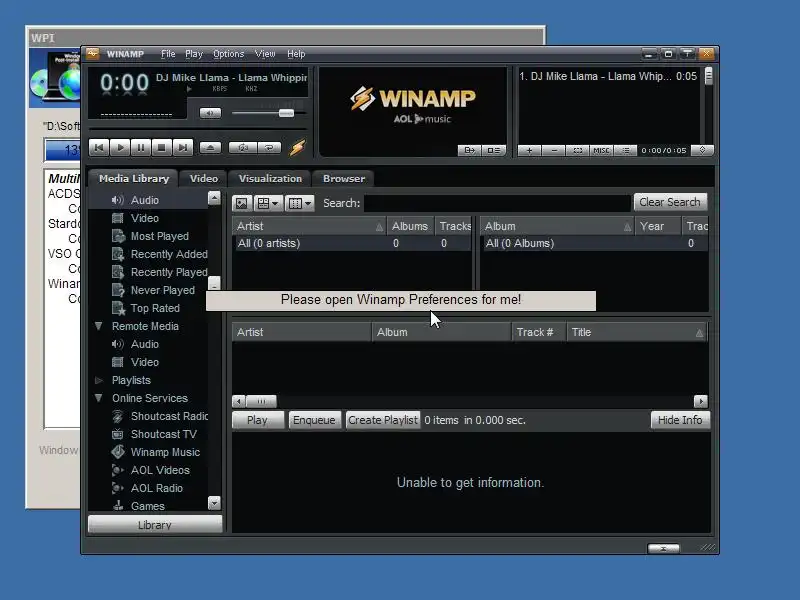Screen dimensions: 800x600
Task: Open Shoutcast Radio service
Action: [169, 416]
